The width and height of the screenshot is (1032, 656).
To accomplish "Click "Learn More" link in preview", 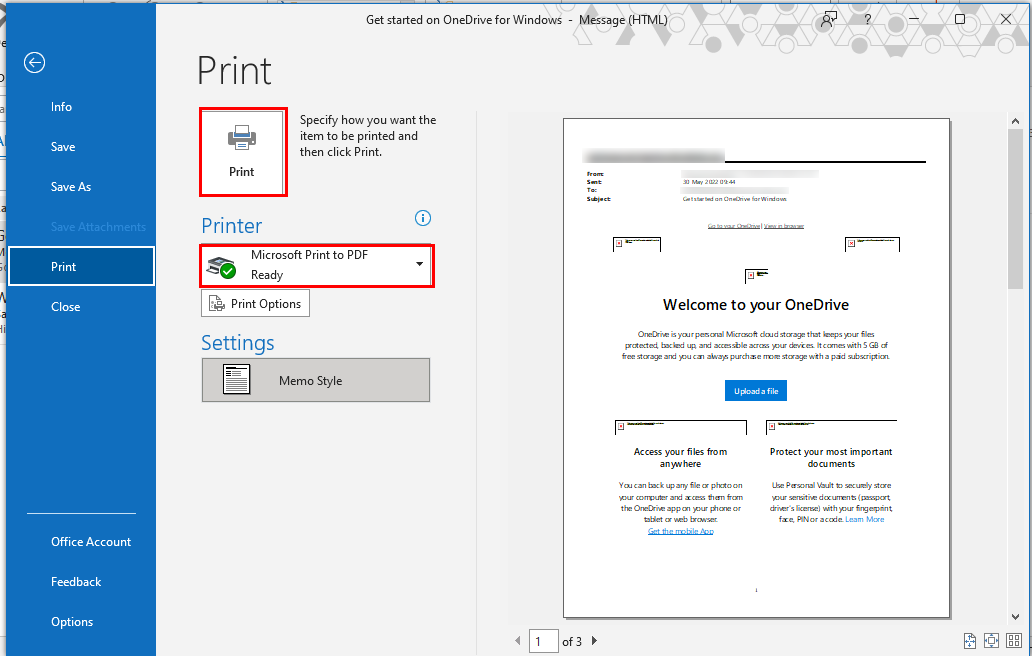I will pos(865,519).
